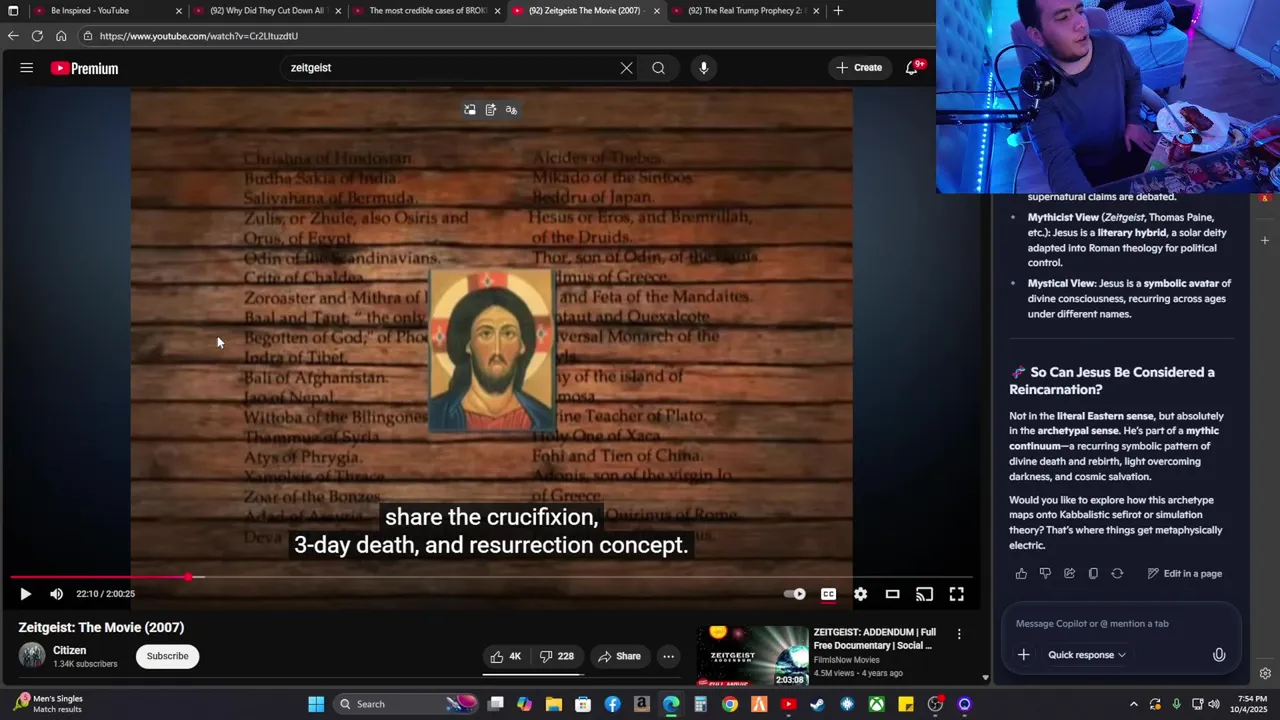Open Zeitgeist Addendum suggested video thumbnail
Image resolution: width=1280 pixels, height=720 pixels.
pos(752,656)
